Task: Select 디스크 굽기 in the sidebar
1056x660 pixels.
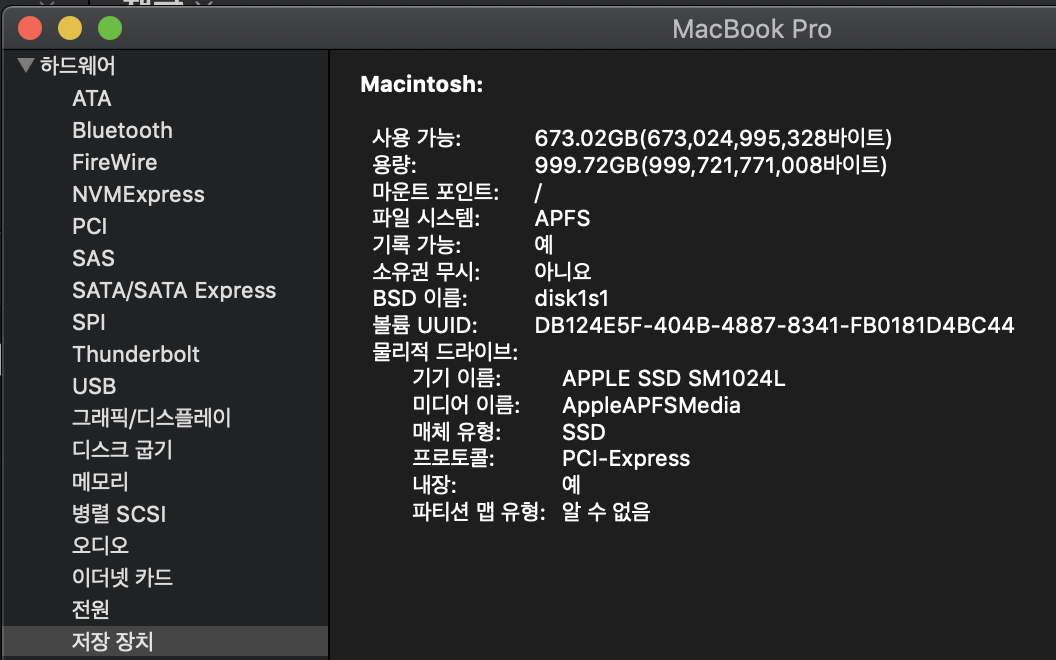Action: tap(123, 449)
